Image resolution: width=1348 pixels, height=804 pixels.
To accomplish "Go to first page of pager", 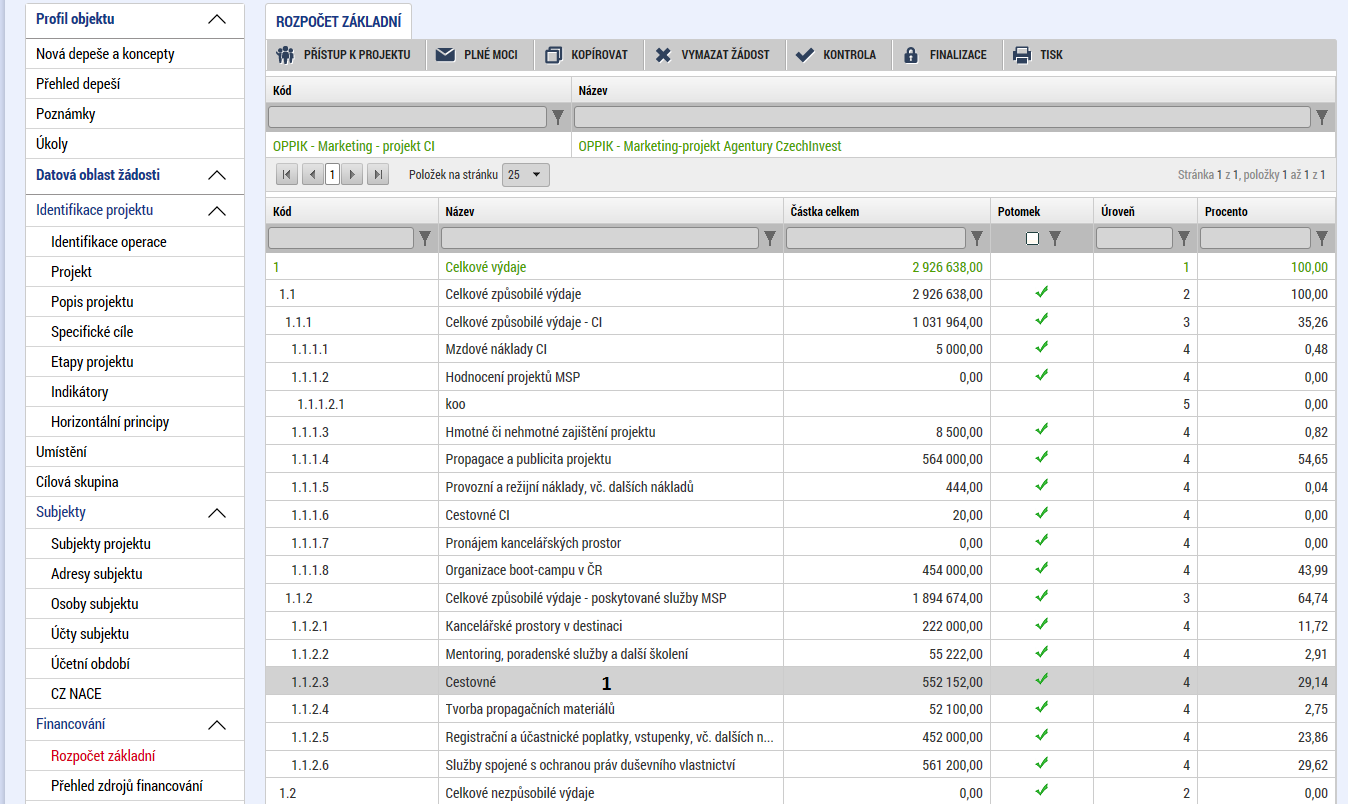I will pos(287,175).
